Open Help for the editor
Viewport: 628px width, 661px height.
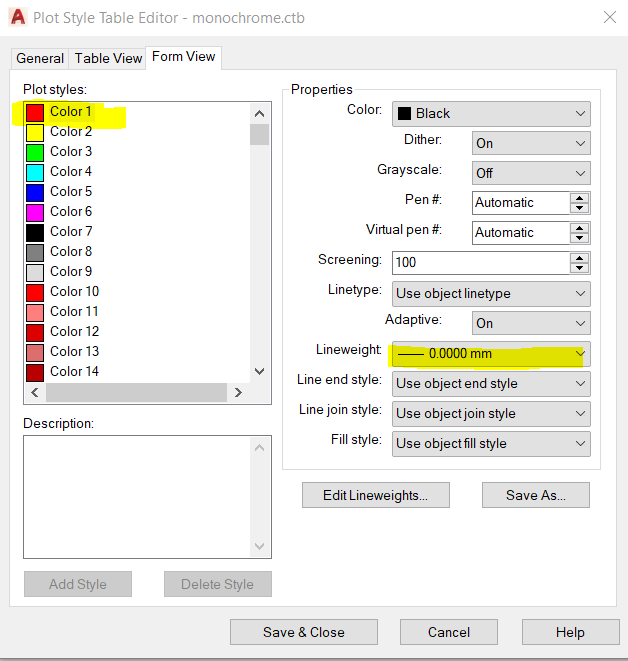[571, 632]
